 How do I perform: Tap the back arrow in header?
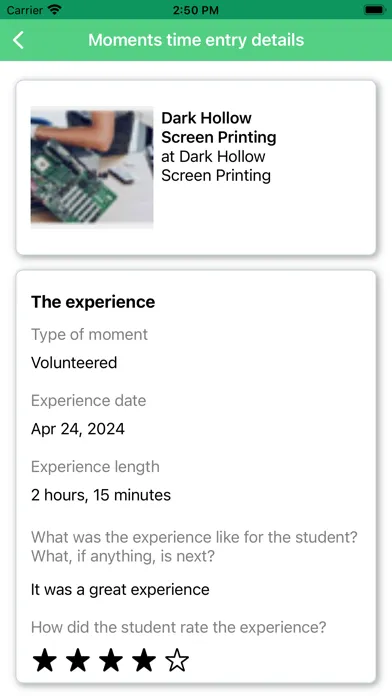point(18,40)
